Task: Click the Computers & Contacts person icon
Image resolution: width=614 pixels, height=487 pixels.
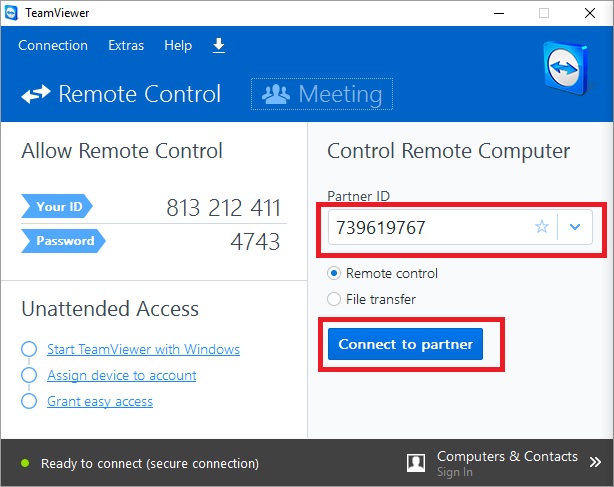Action: (x=416, y=463)
